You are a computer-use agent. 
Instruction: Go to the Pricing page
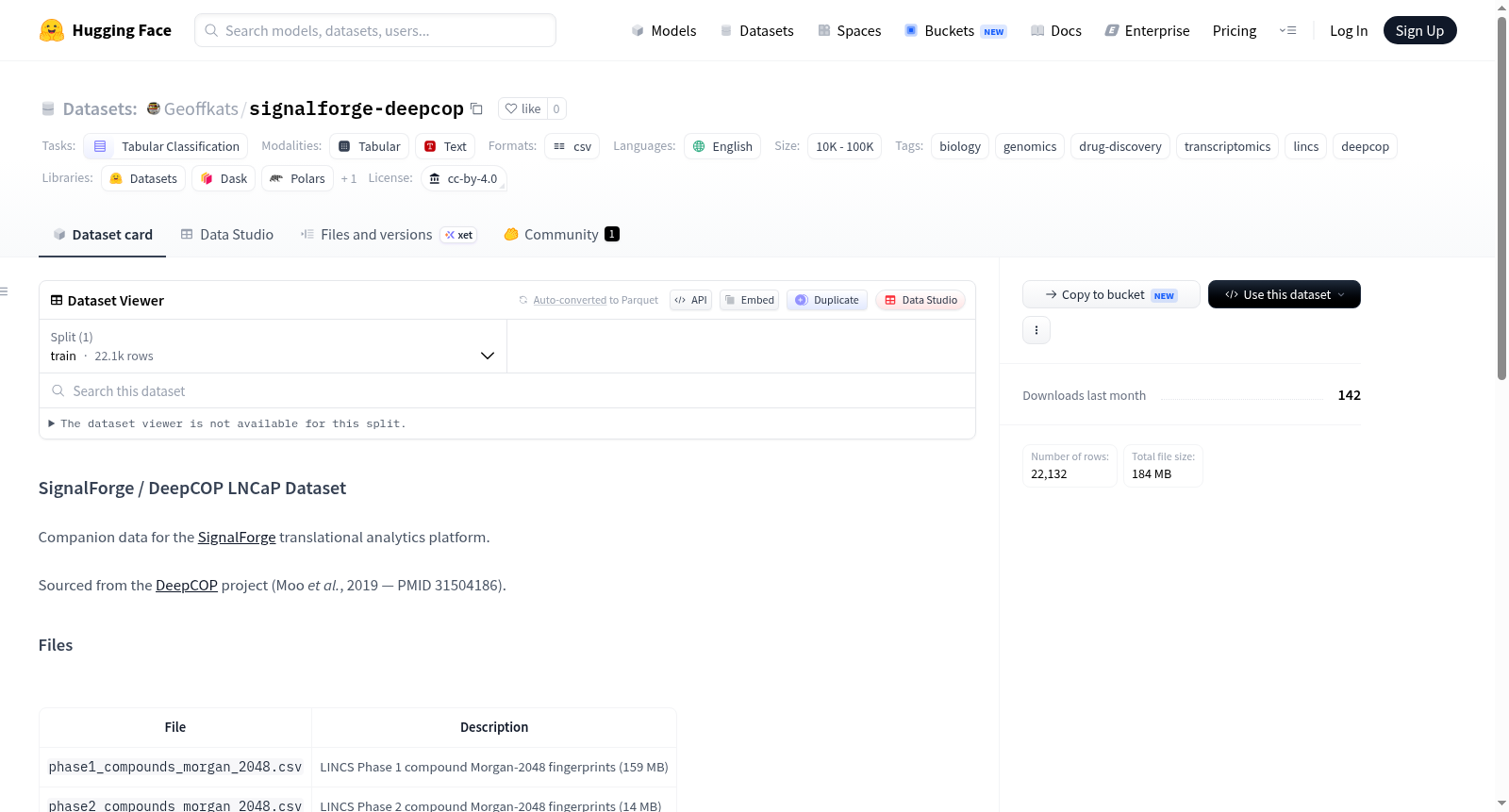tap(1235, 30)
